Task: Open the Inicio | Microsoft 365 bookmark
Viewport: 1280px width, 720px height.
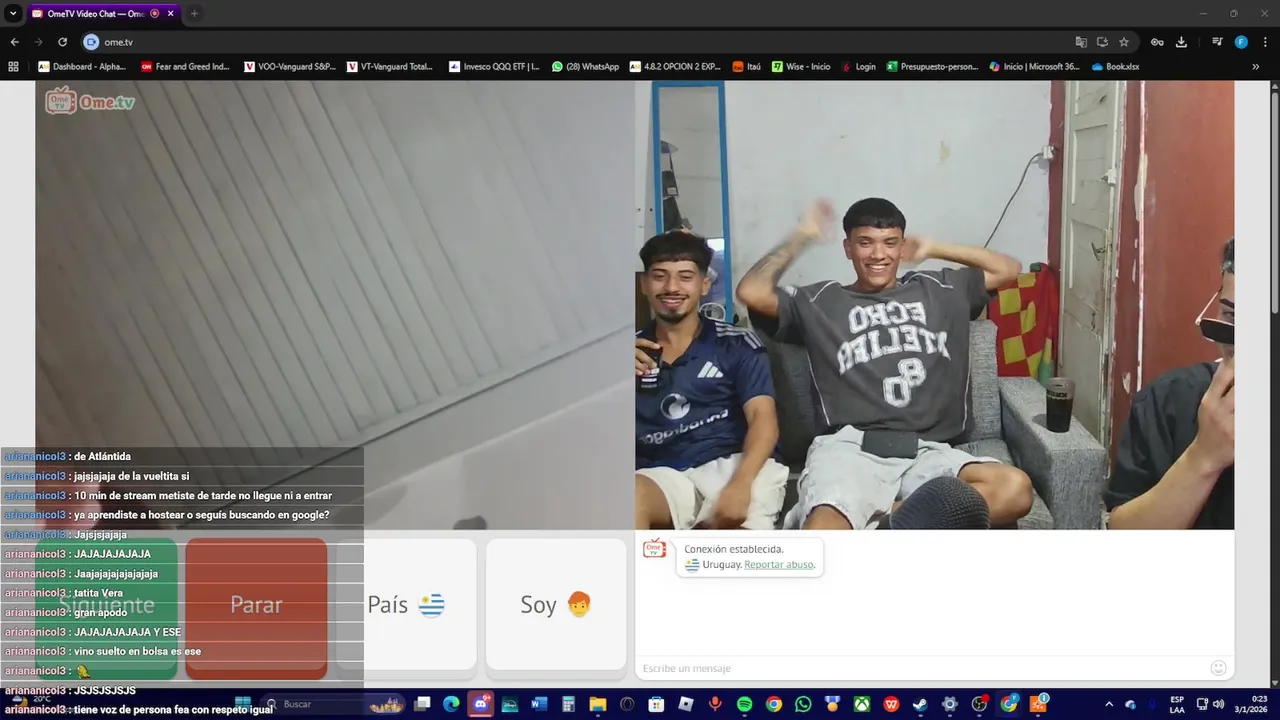Action: pos(1034,67)
